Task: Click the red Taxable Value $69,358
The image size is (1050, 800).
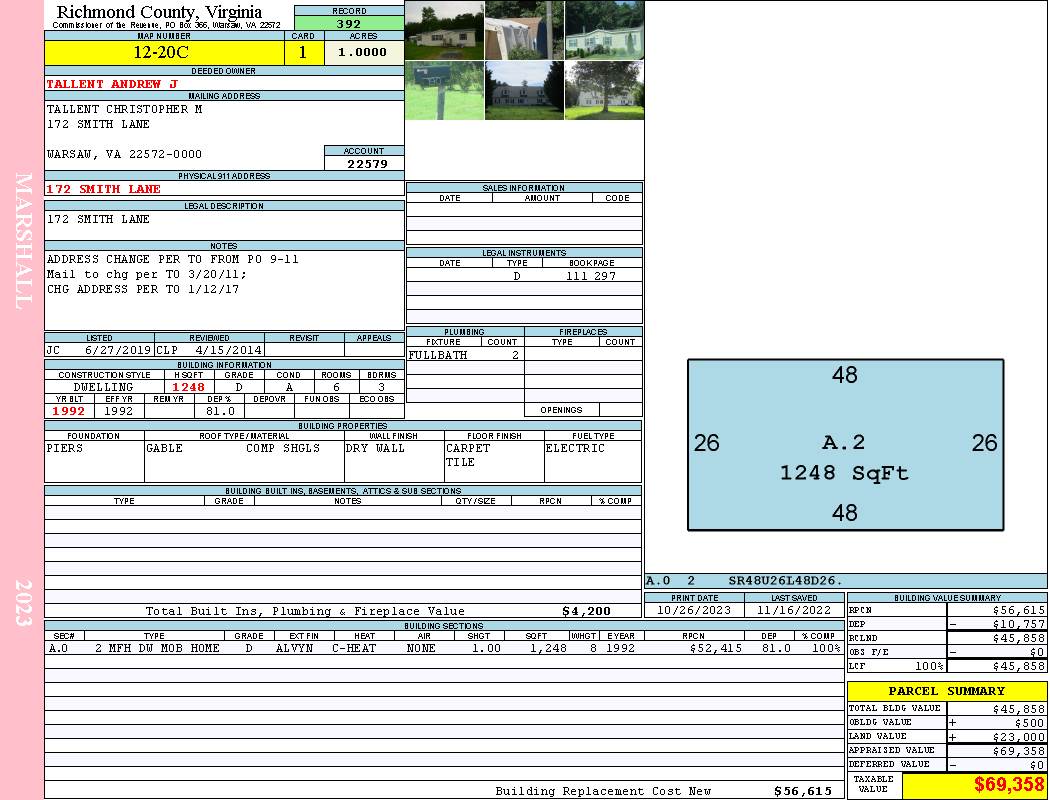Action: 1008,786
